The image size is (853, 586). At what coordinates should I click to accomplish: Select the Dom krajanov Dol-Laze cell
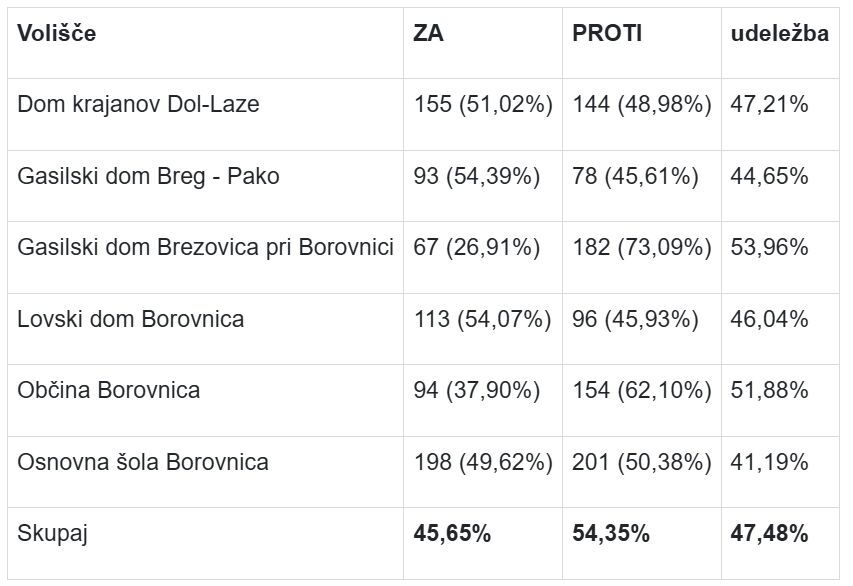click(138, 104)
